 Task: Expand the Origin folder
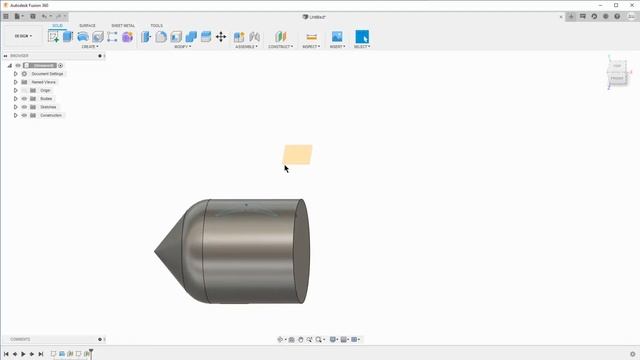coord(16,90)
